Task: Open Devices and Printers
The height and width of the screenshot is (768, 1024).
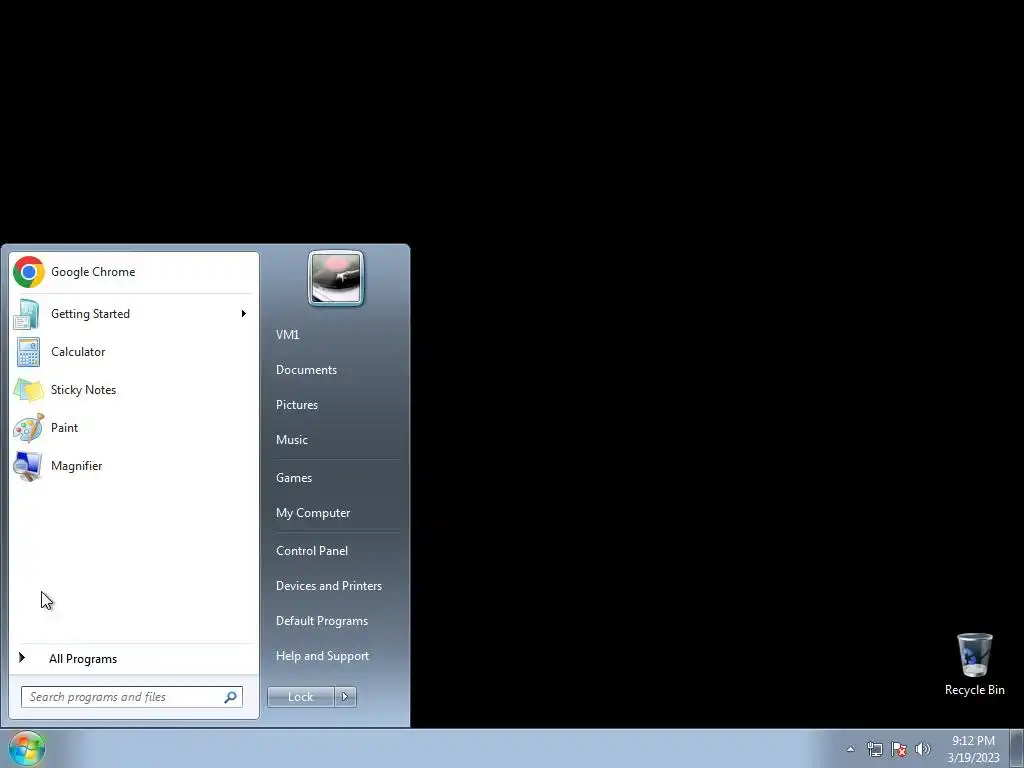Action: 329,586
